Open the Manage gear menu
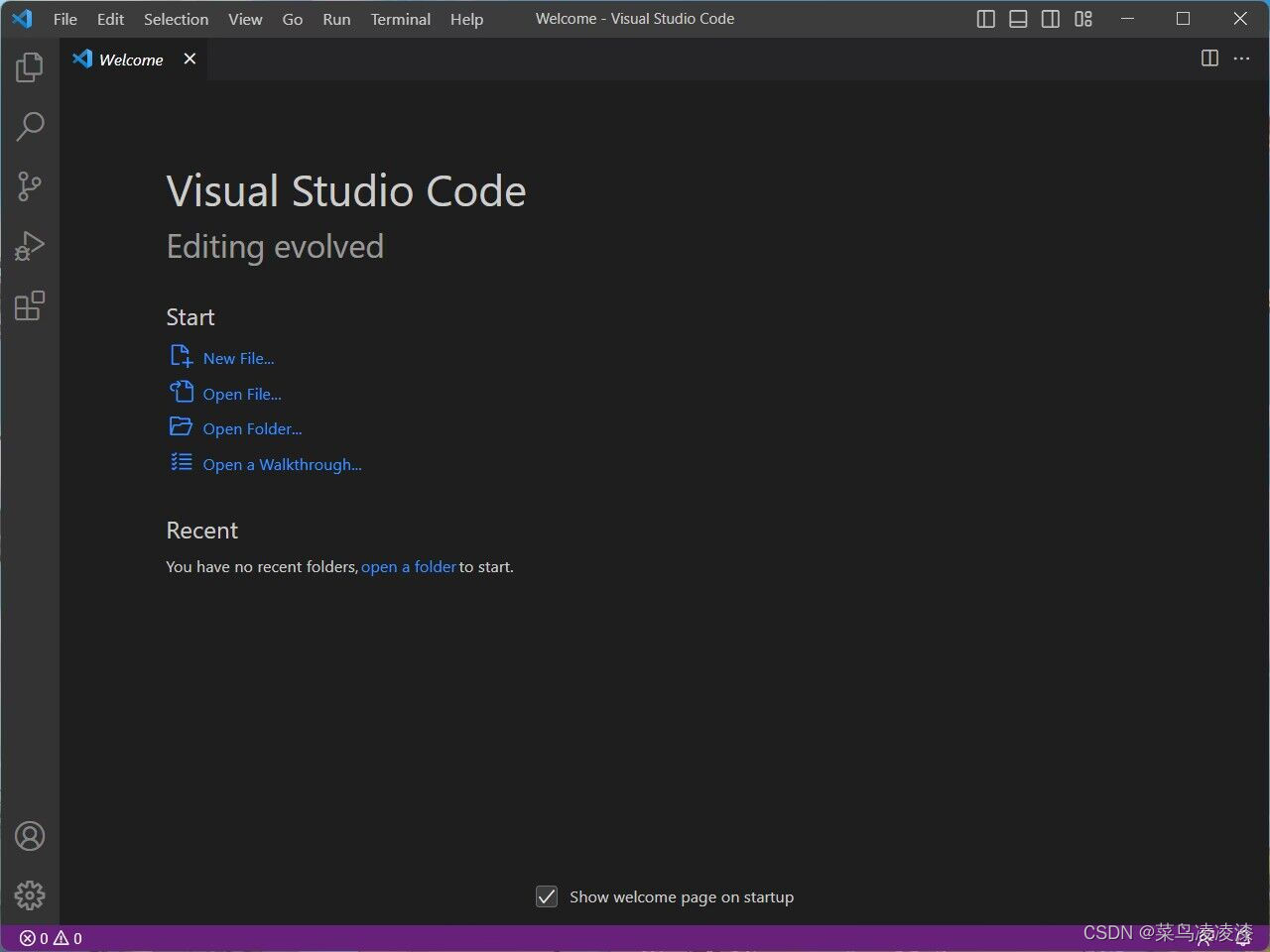1270x952 pixels. click(30, 895)
